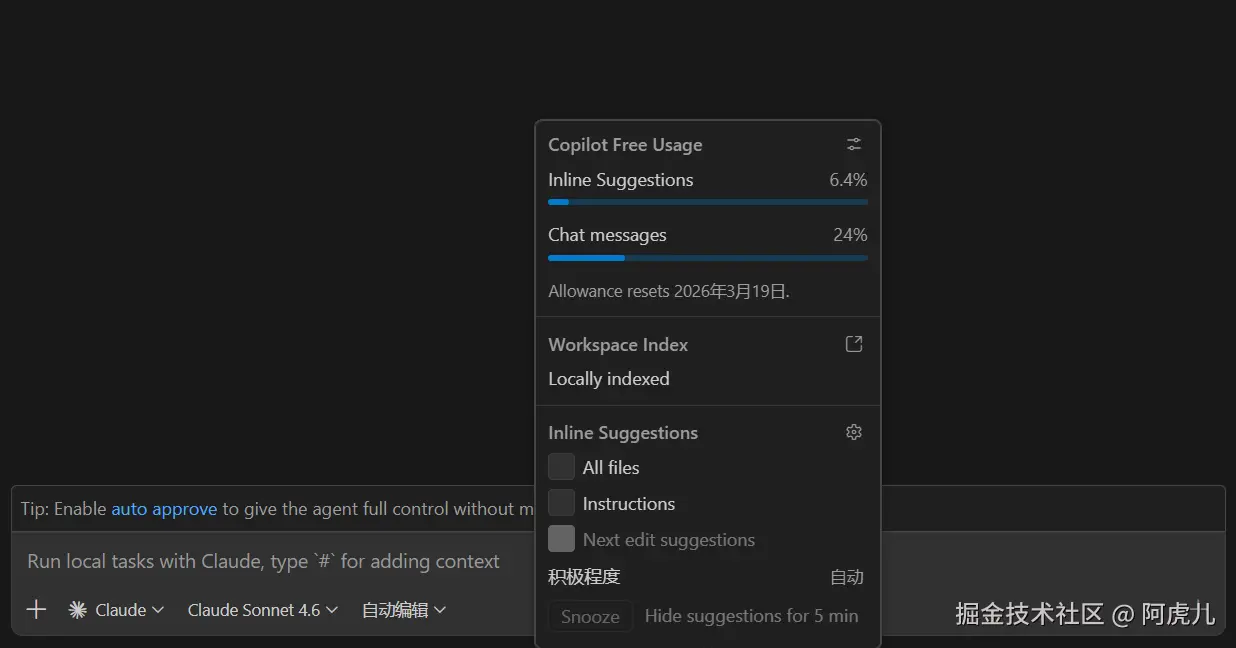Click the Inline Suggestions gear icon
The width and height of the screenshot is (1236, 648).
pyautogui.click(x=854, y=432)
